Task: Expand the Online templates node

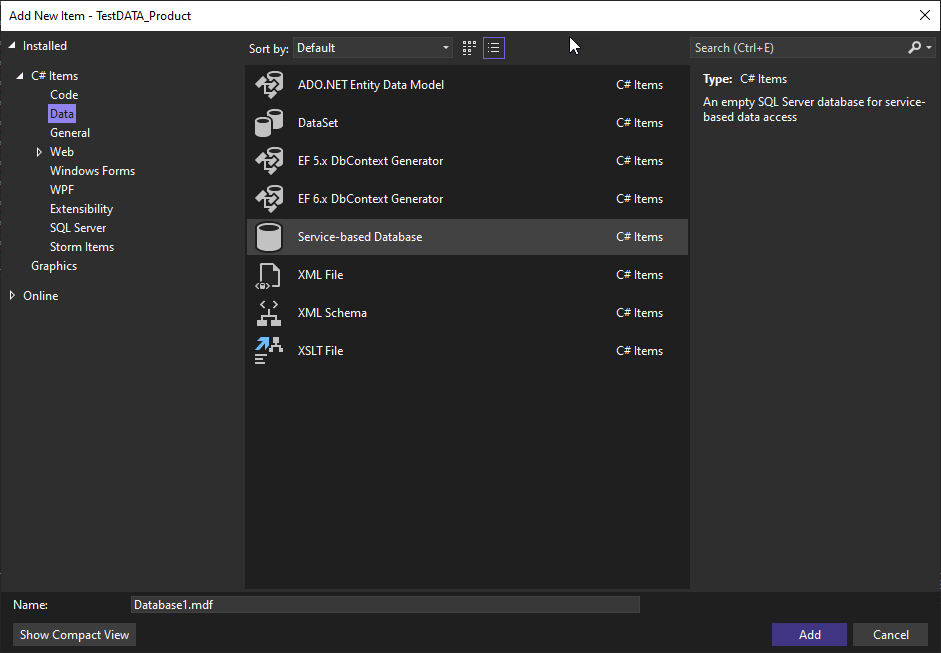Action: pos(13,296)
